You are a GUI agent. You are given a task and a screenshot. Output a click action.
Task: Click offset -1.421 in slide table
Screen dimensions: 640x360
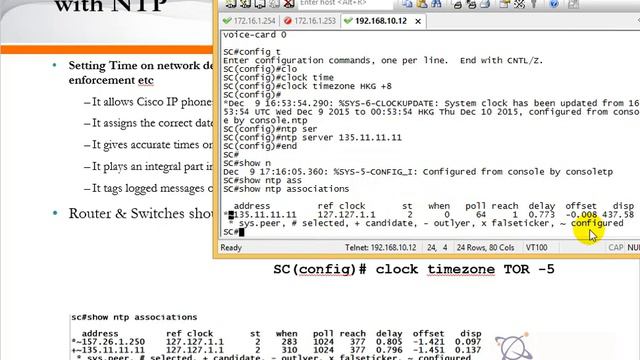click(428, 342)
